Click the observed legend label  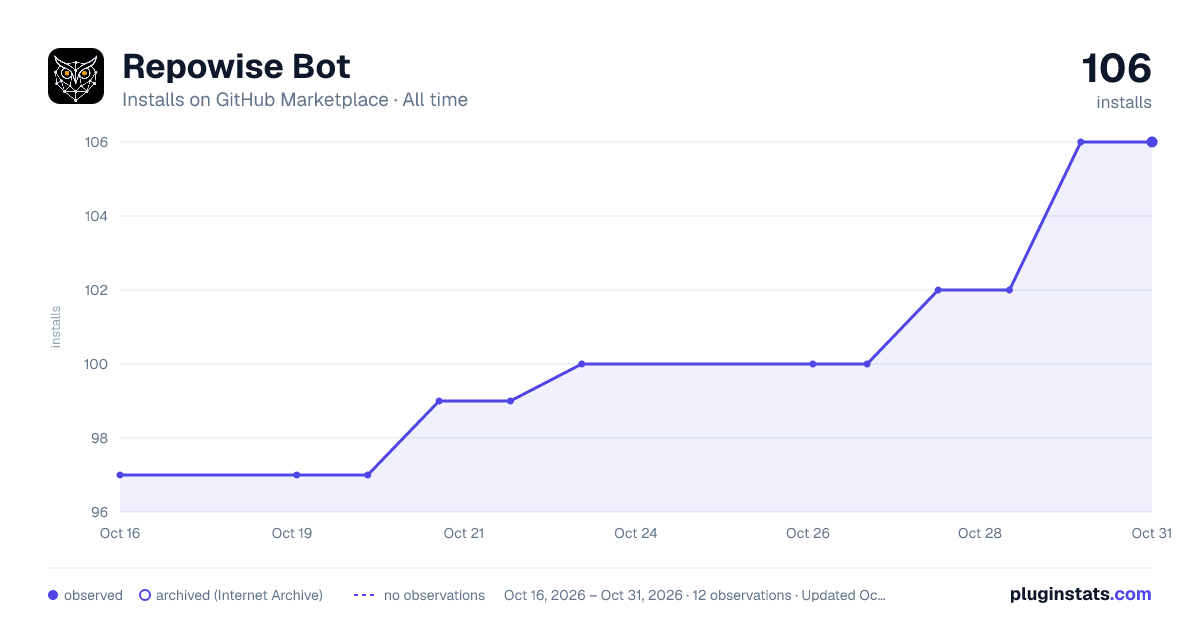(93, 595)
